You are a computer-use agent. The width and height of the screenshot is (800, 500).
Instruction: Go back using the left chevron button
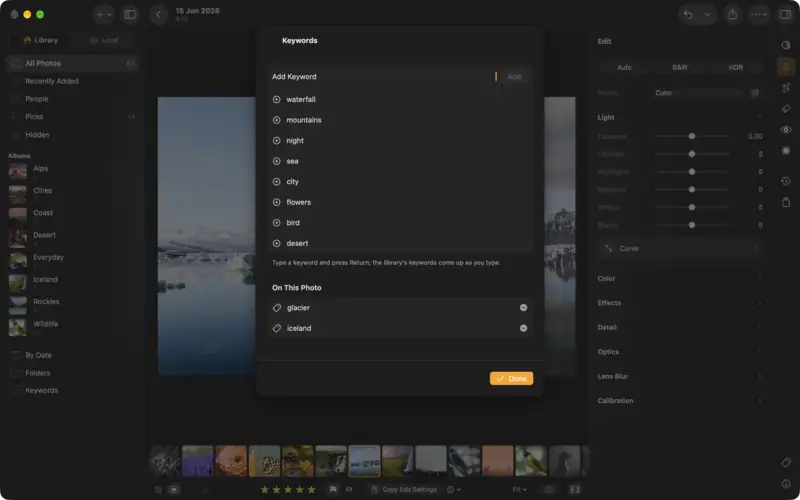click(x=159, y=15)
